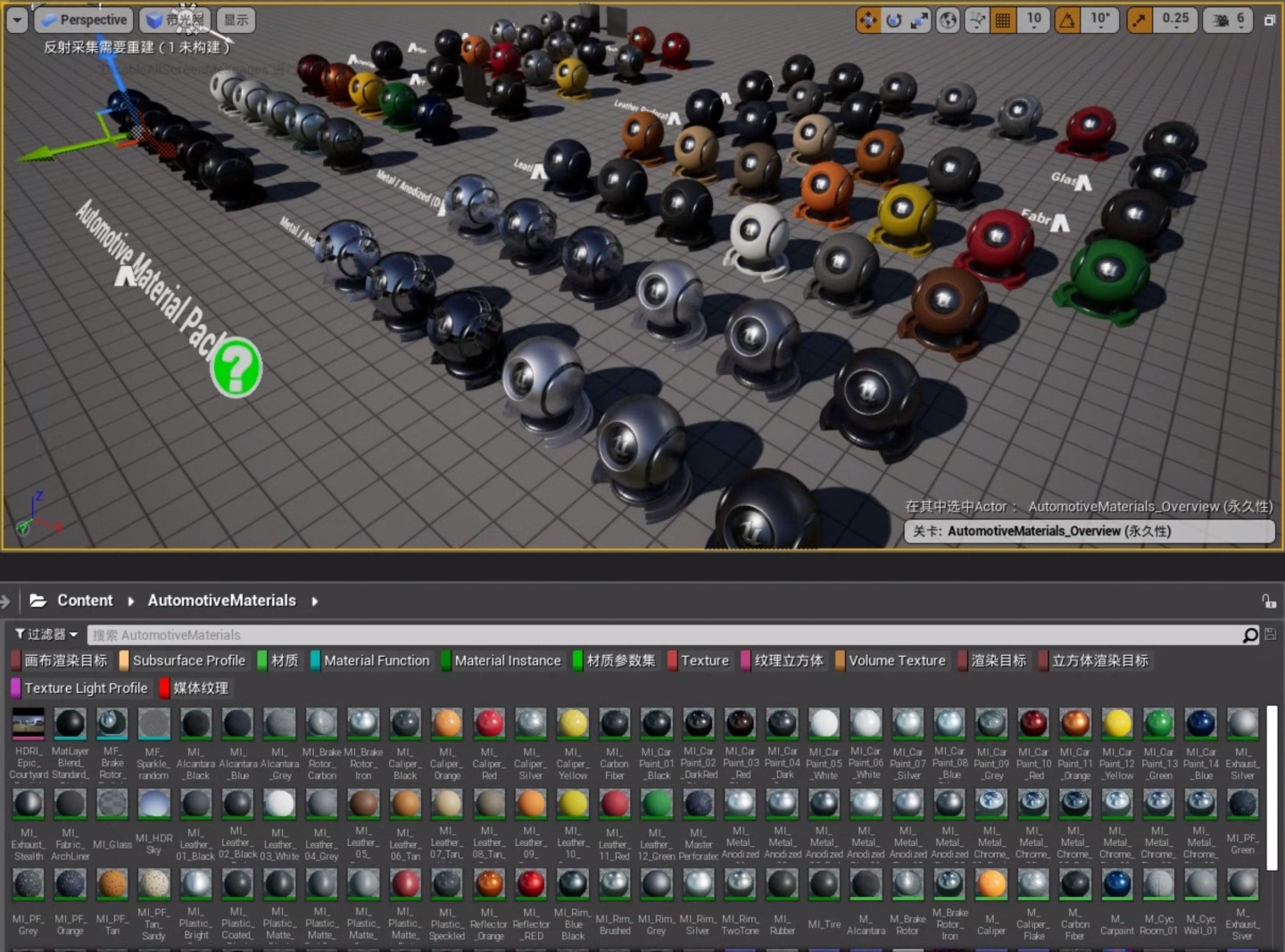Select MI_Car_Paint_13_Green asset thumbnail
The height and width of the screenshot is (952, 1285).
(1158, 724)
